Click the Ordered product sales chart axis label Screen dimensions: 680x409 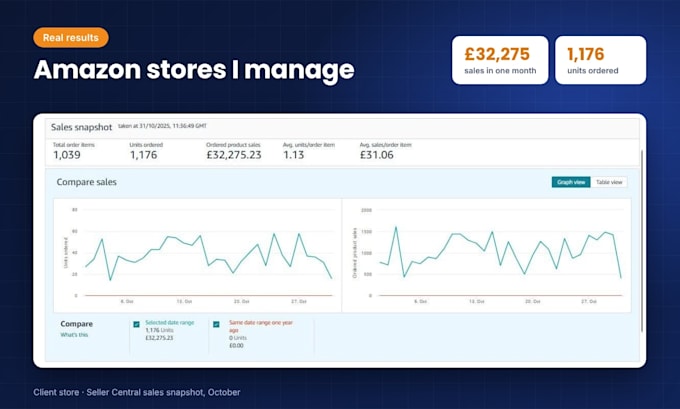coord(355,253)
